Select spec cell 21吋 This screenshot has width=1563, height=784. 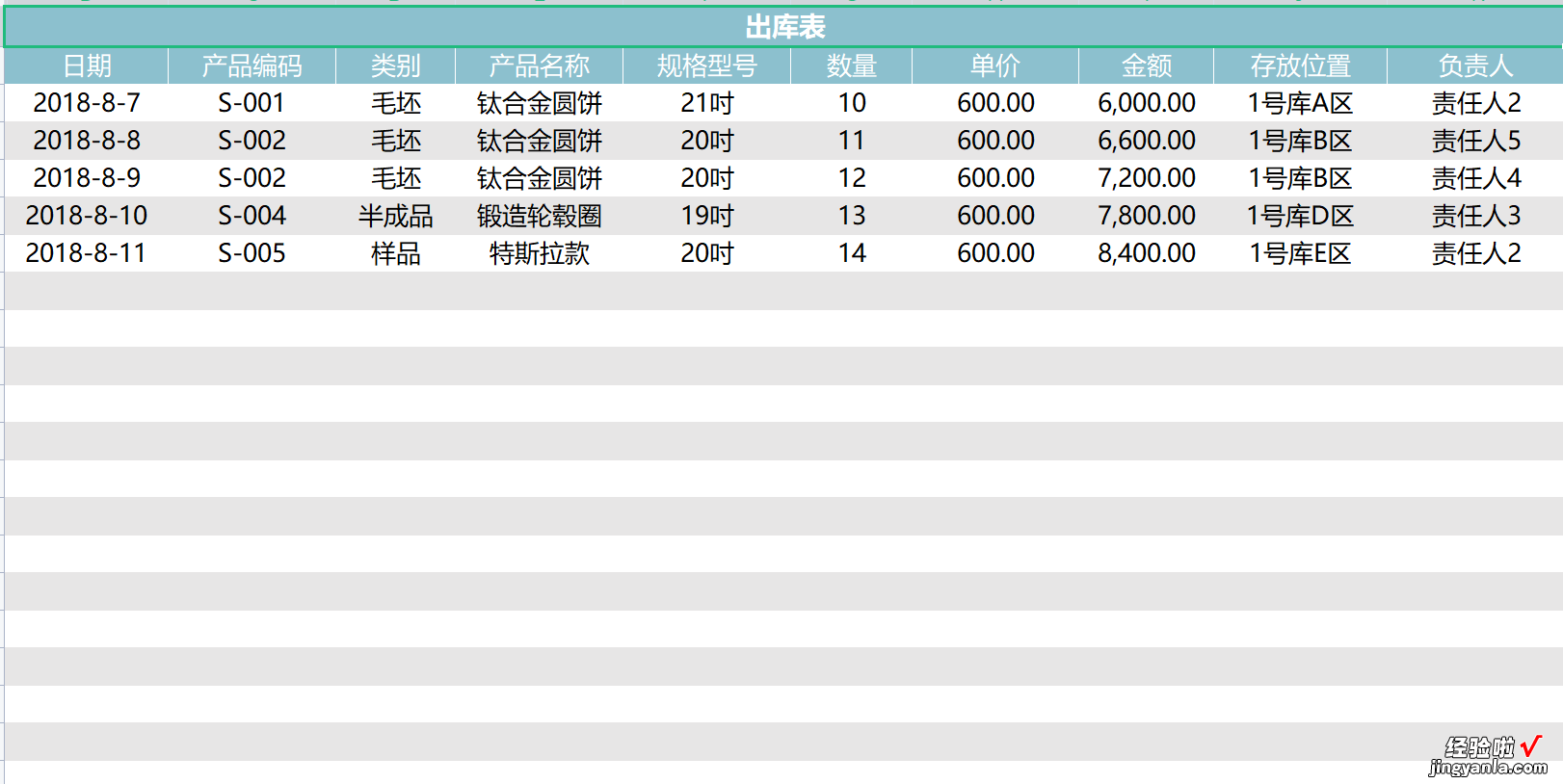[x=706, y=103]
